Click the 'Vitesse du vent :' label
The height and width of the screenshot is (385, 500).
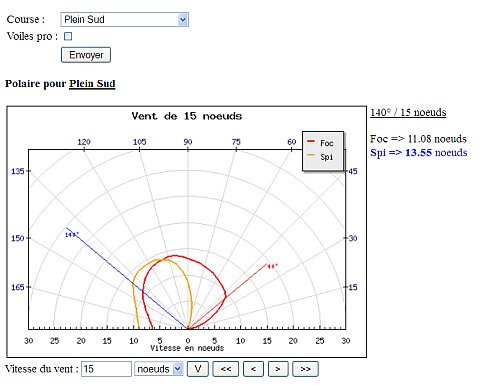tap(42, 369)
